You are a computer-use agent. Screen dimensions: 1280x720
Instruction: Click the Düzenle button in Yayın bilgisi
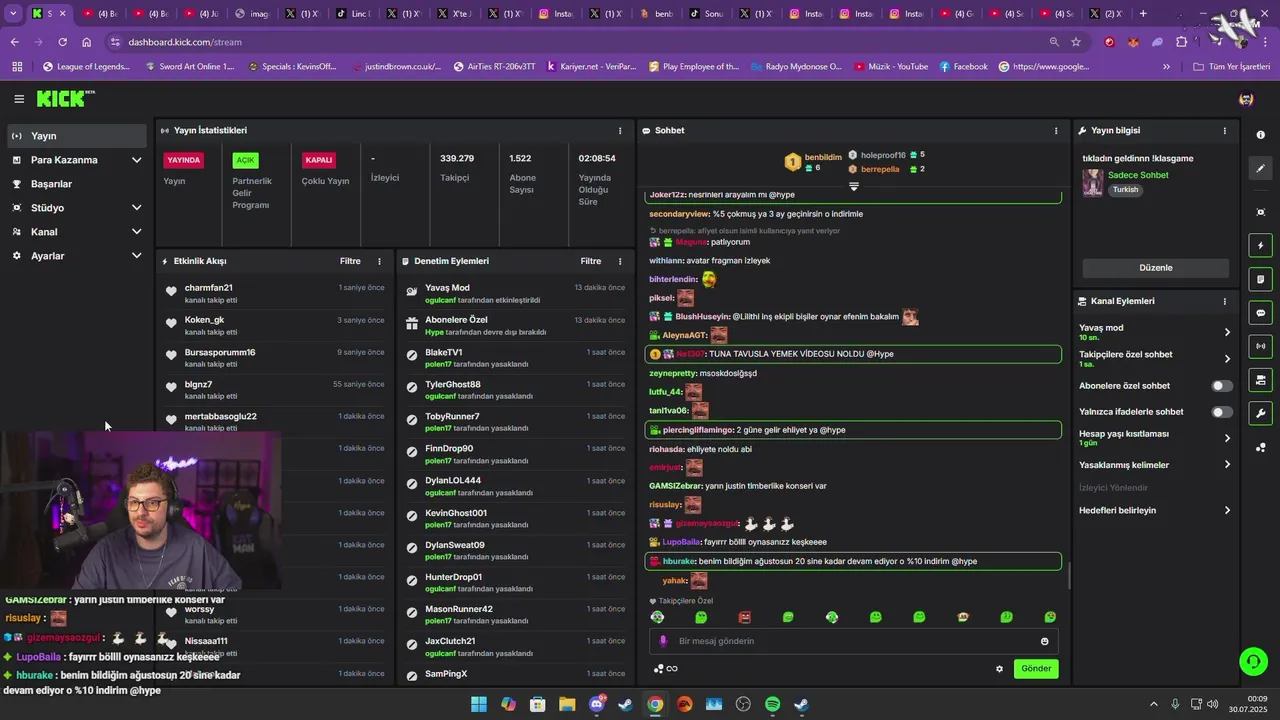[1156, 268]
